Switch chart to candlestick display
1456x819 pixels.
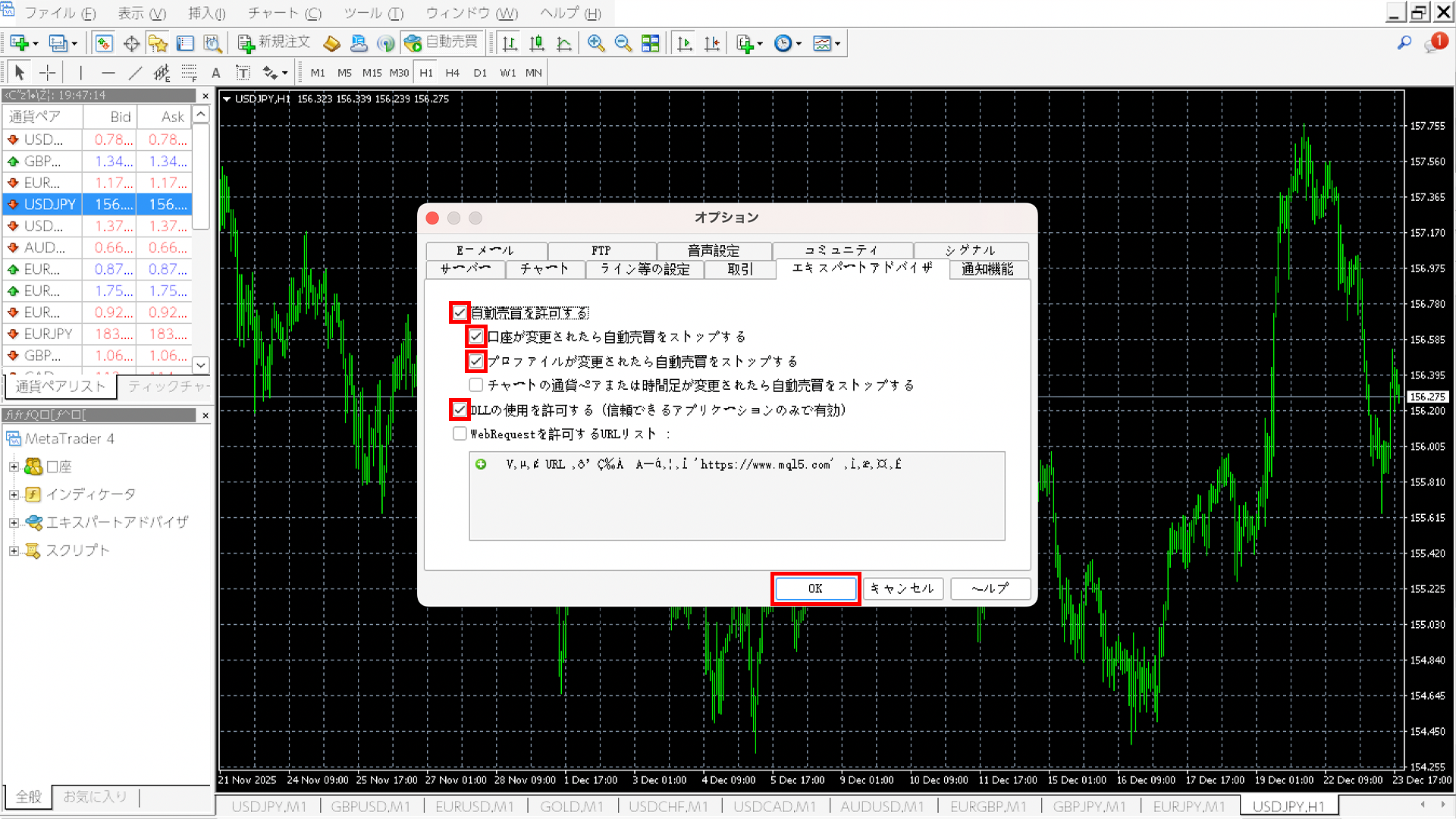click(x=537, y=43)
